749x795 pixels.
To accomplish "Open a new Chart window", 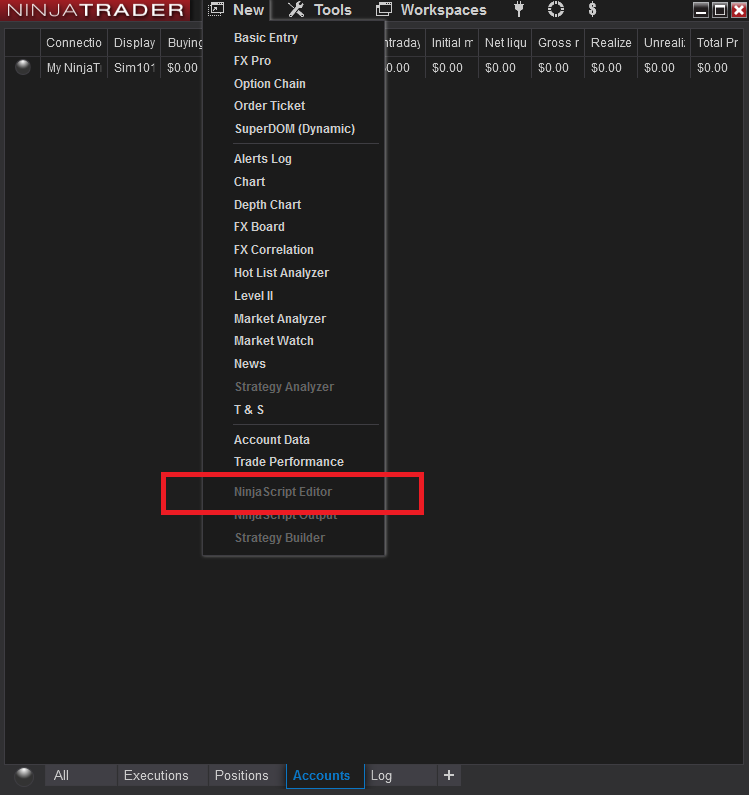I will [249, 182].
